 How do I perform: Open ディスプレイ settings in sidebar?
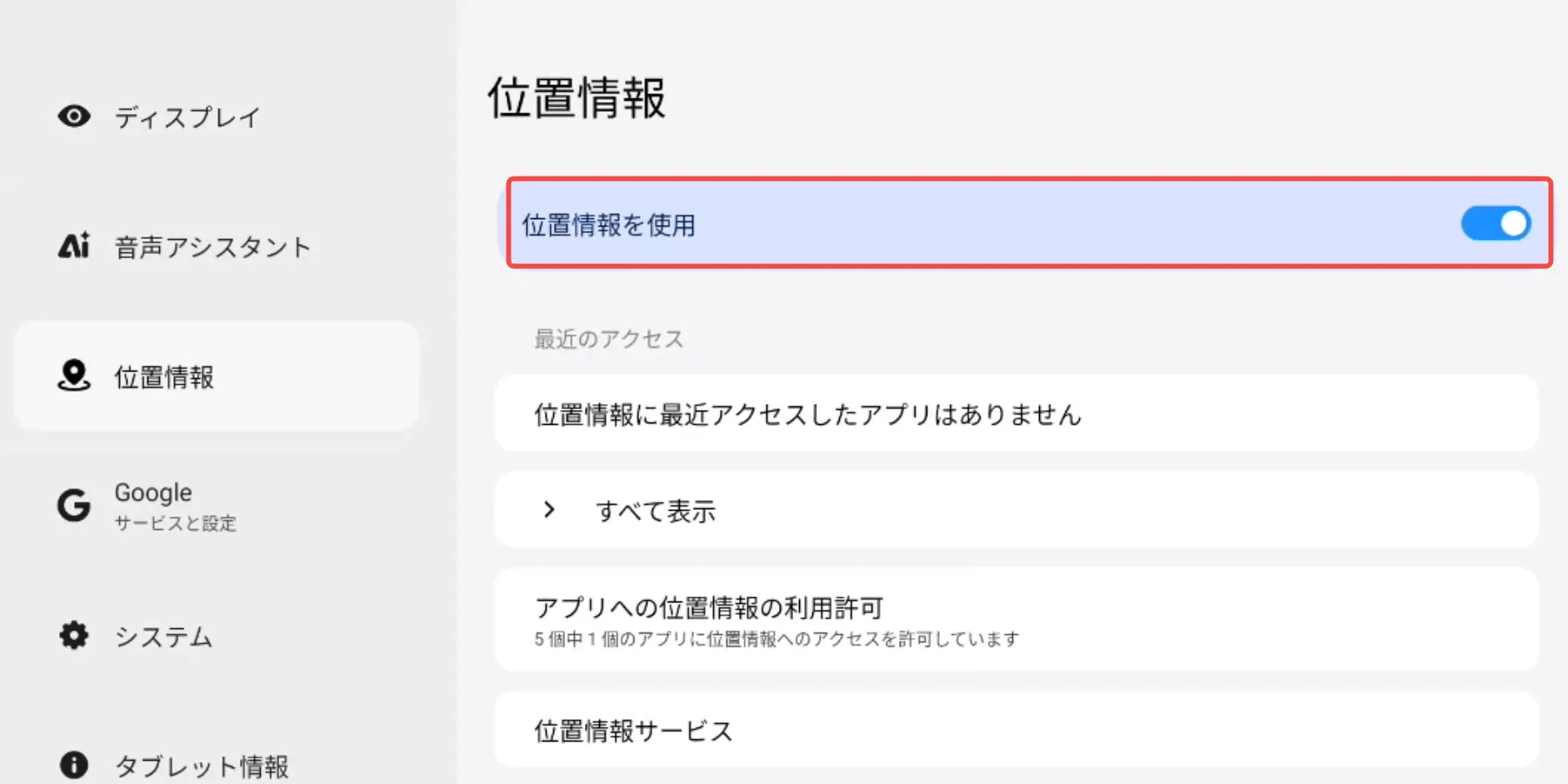pos(188,117)
